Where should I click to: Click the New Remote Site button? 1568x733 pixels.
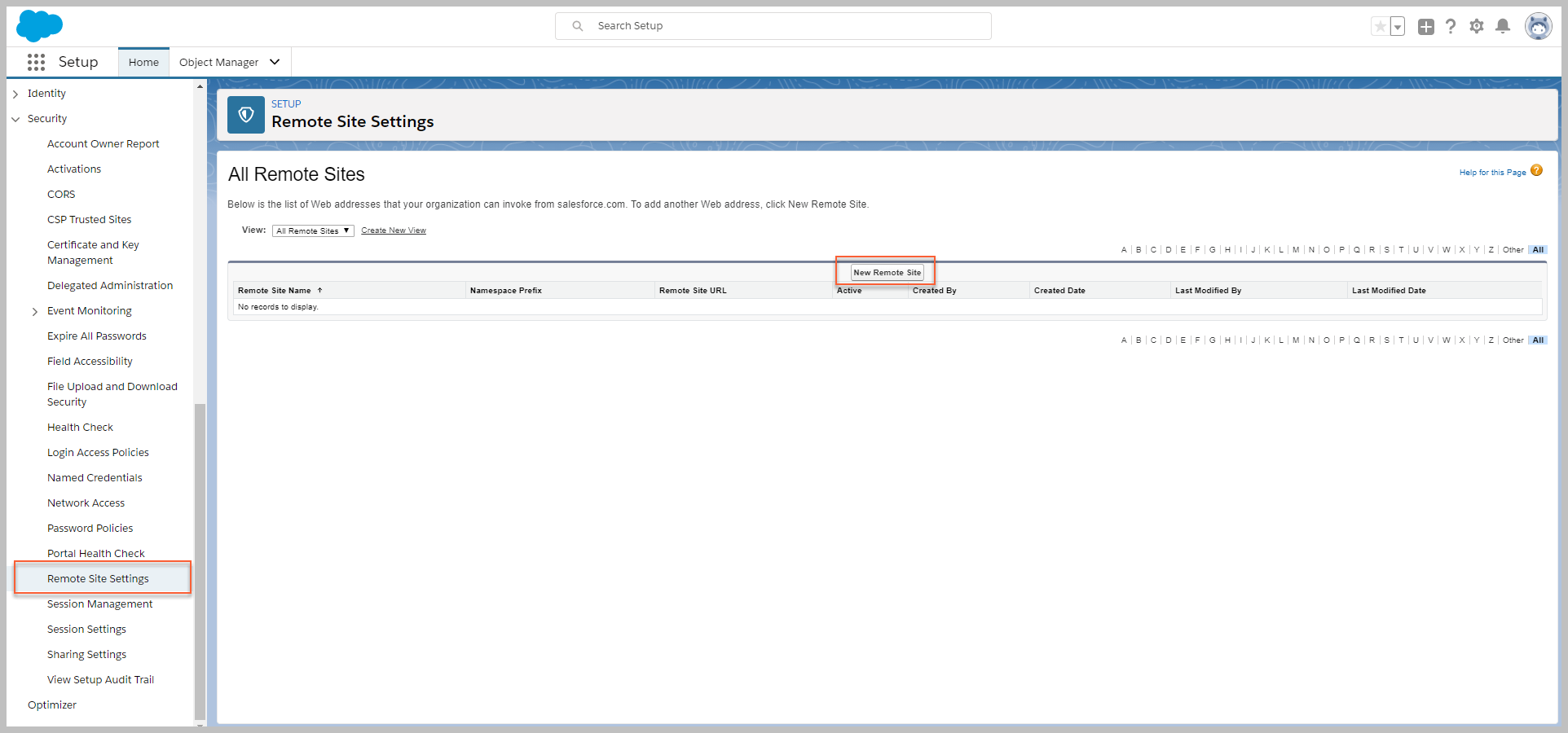pyautogui.click(x=887, y=272)
